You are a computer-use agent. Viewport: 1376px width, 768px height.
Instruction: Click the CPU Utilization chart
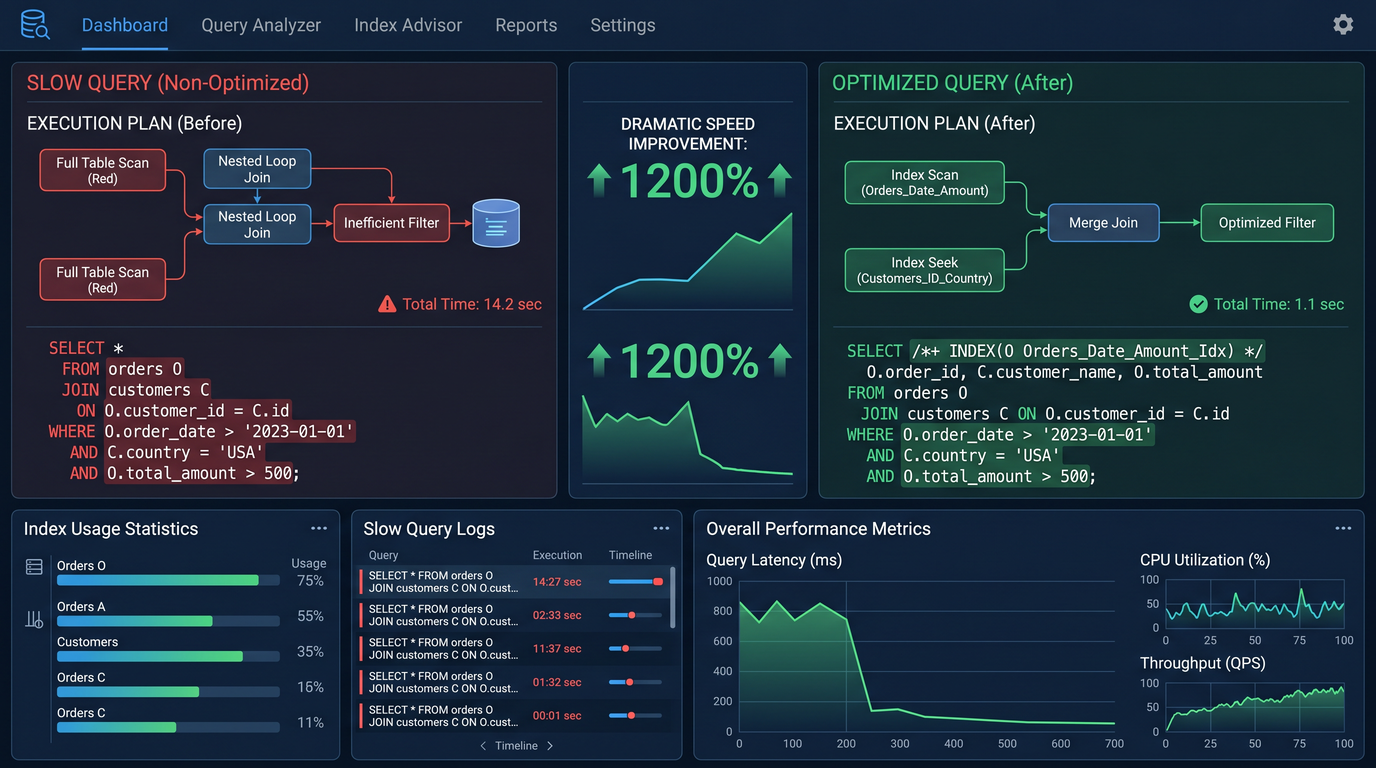(x=1254, y=603)
